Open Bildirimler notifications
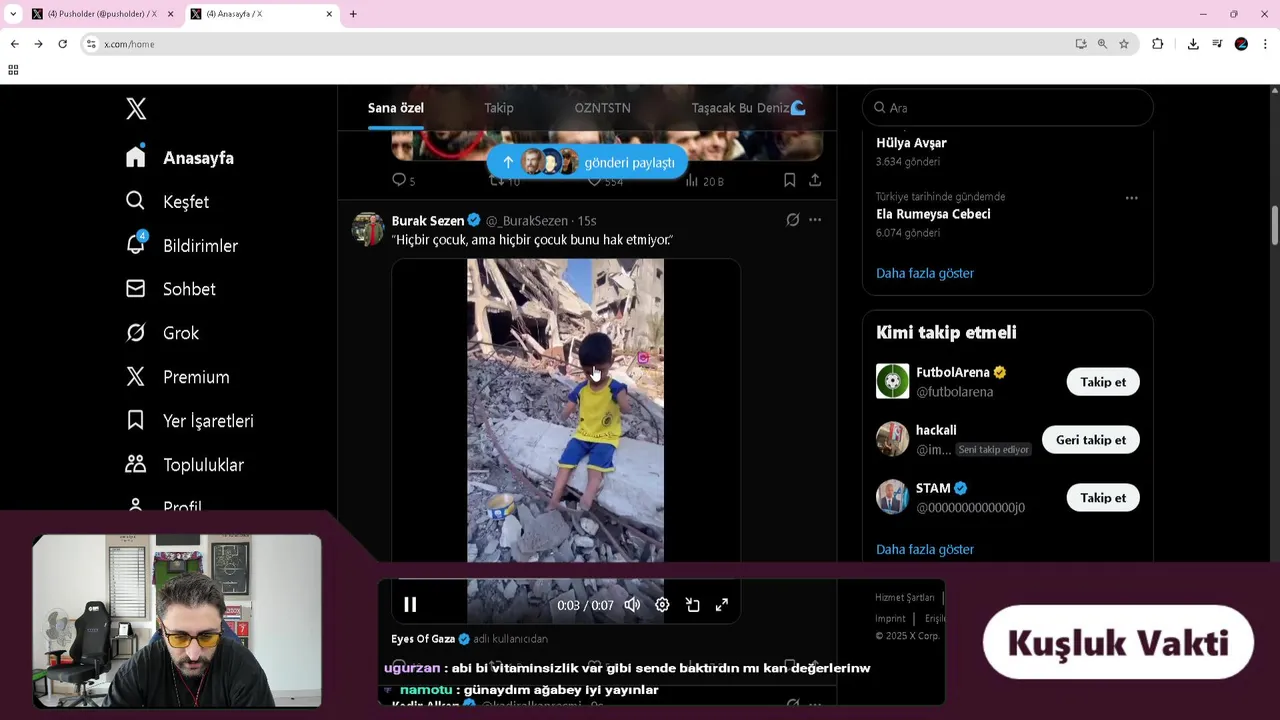Screen dimensions: 1280x720 point(182,246)
